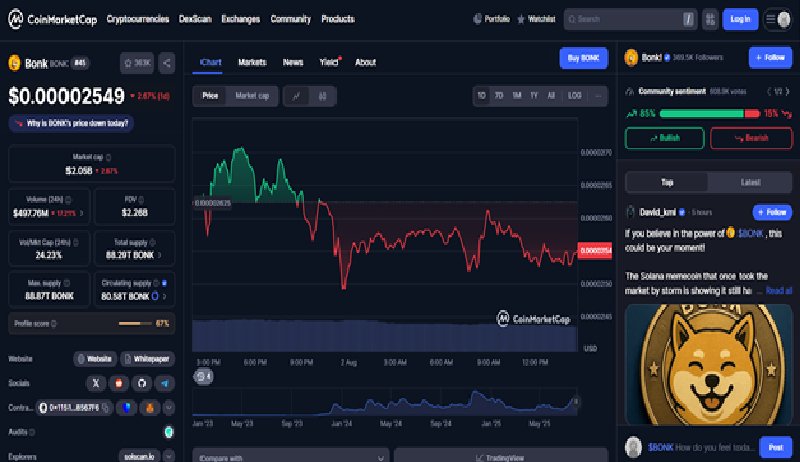Viewport: 800px width, 462px height.
Task: Open the audit provider badge icon
Action: coord(169,432)
